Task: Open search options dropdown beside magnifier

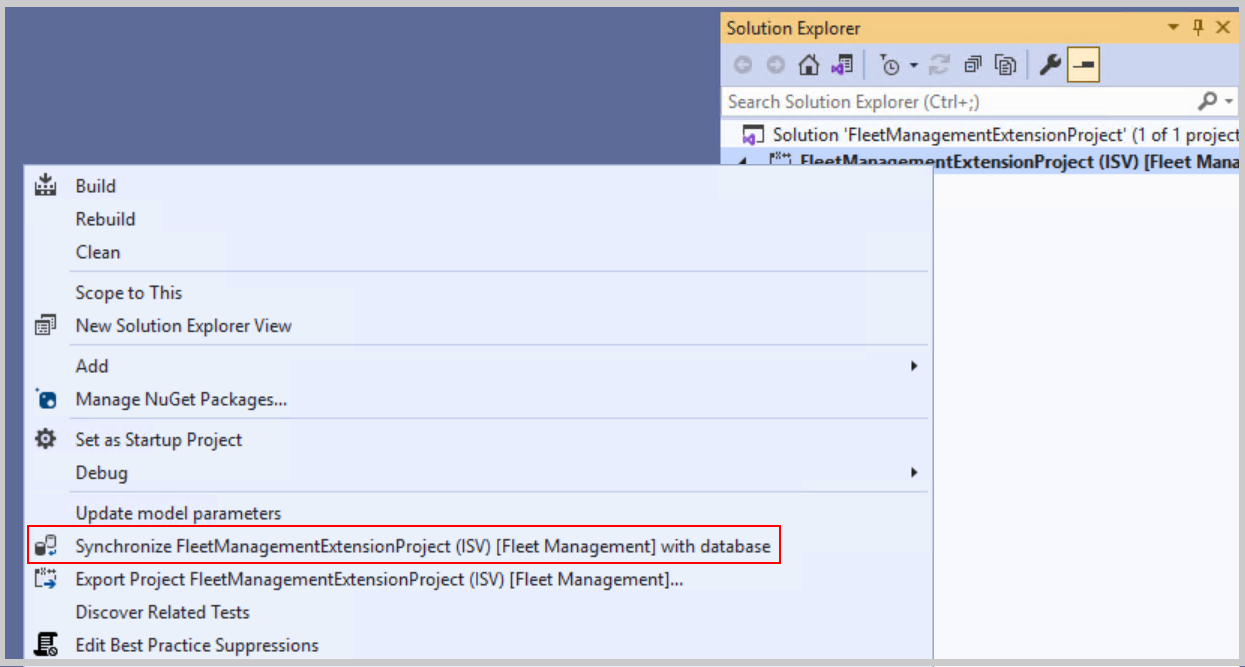Action: pyautogui.click(x=1229, y=101)
